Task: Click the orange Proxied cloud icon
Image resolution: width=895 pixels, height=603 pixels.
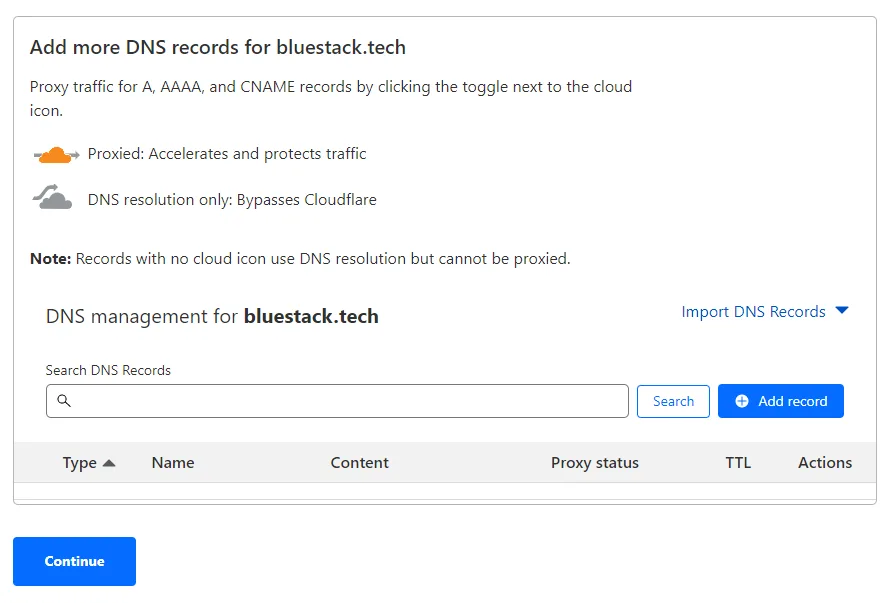Action: point(56,154)
